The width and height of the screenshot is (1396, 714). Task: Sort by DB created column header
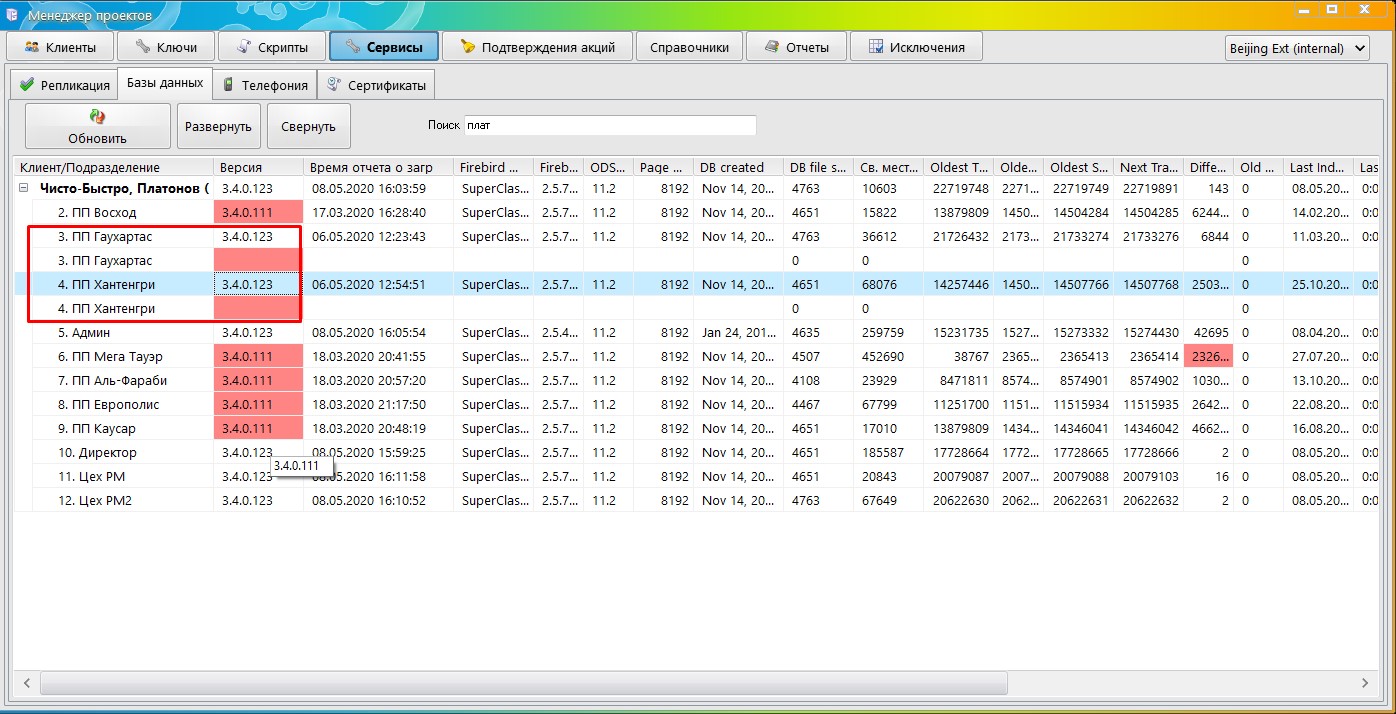pyautogui.click(x=738, y=167)
